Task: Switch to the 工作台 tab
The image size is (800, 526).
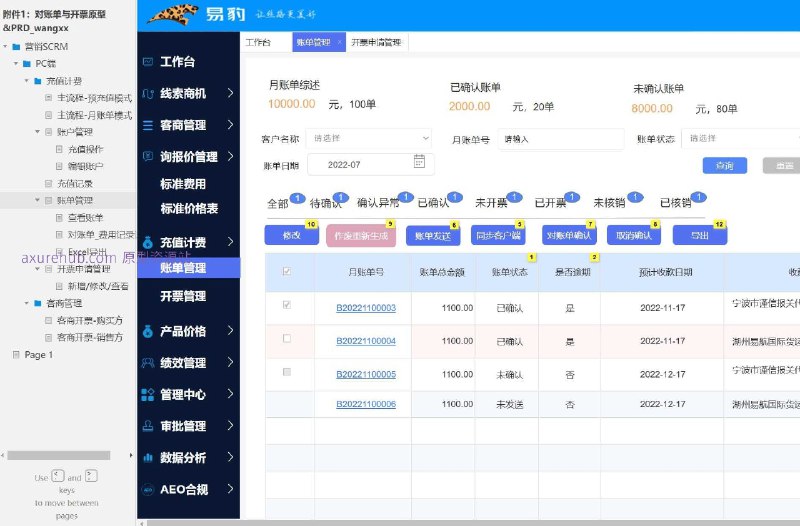Action: coord(258,42)
